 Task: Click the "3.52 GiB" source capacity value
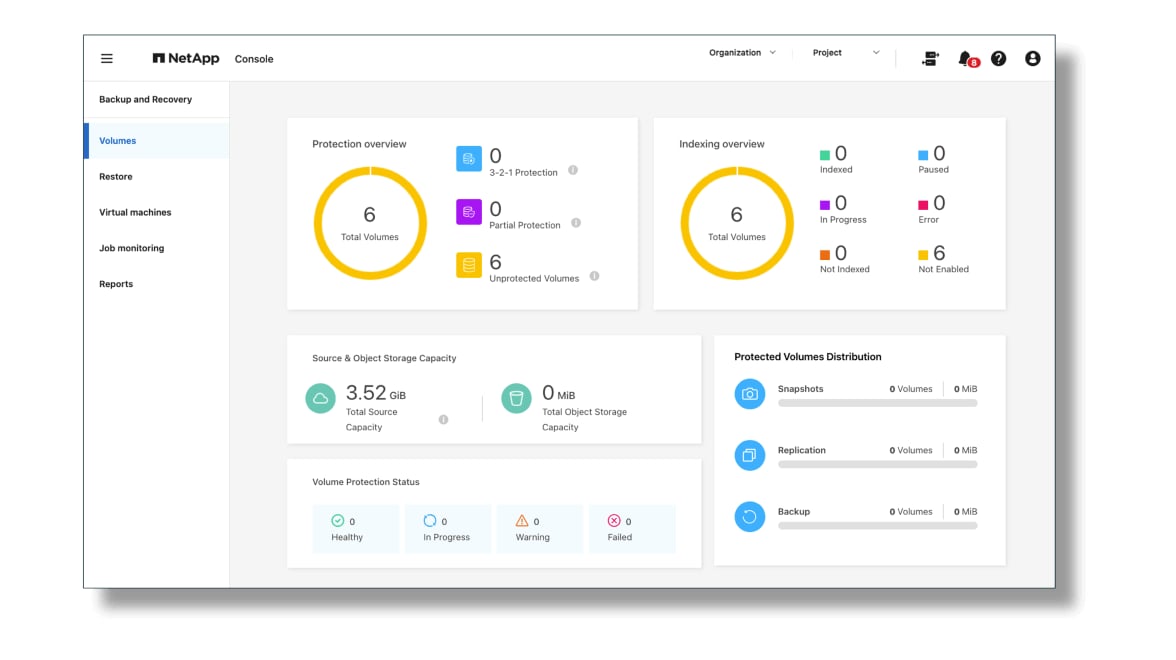click(x=376, y=393)
